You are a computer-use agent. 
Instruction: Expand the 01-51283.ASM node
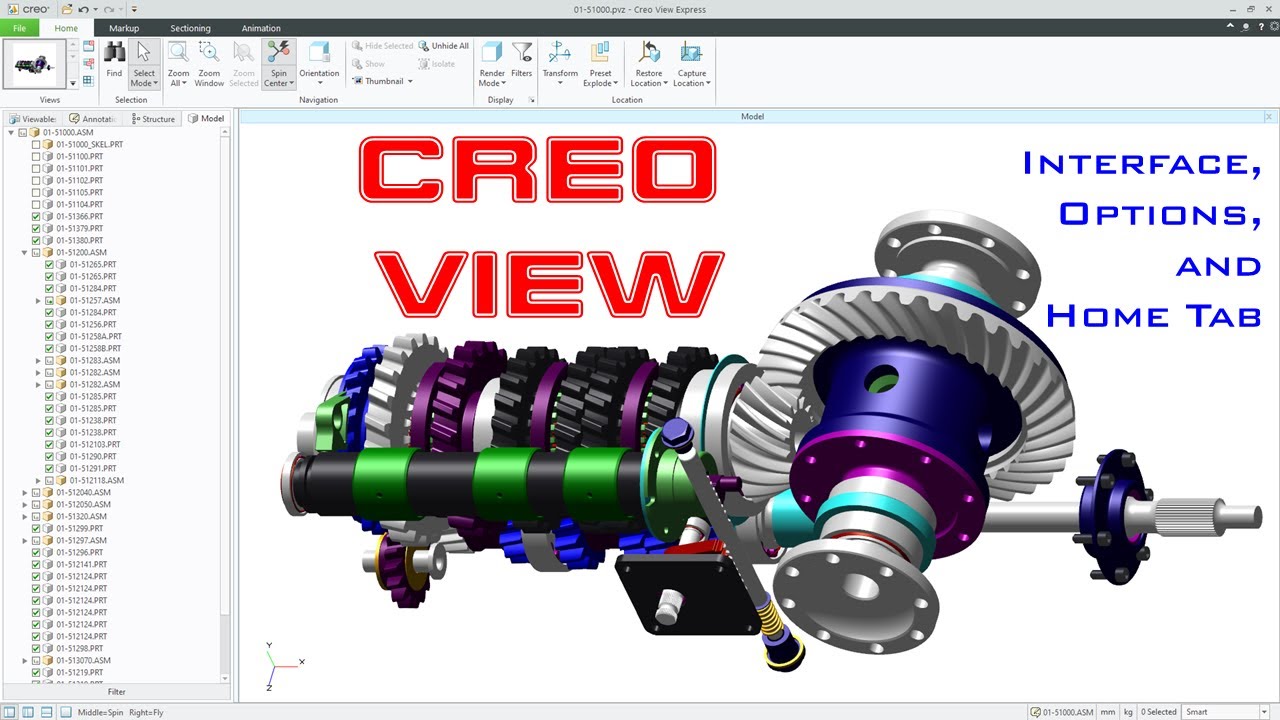click(38, 360)
